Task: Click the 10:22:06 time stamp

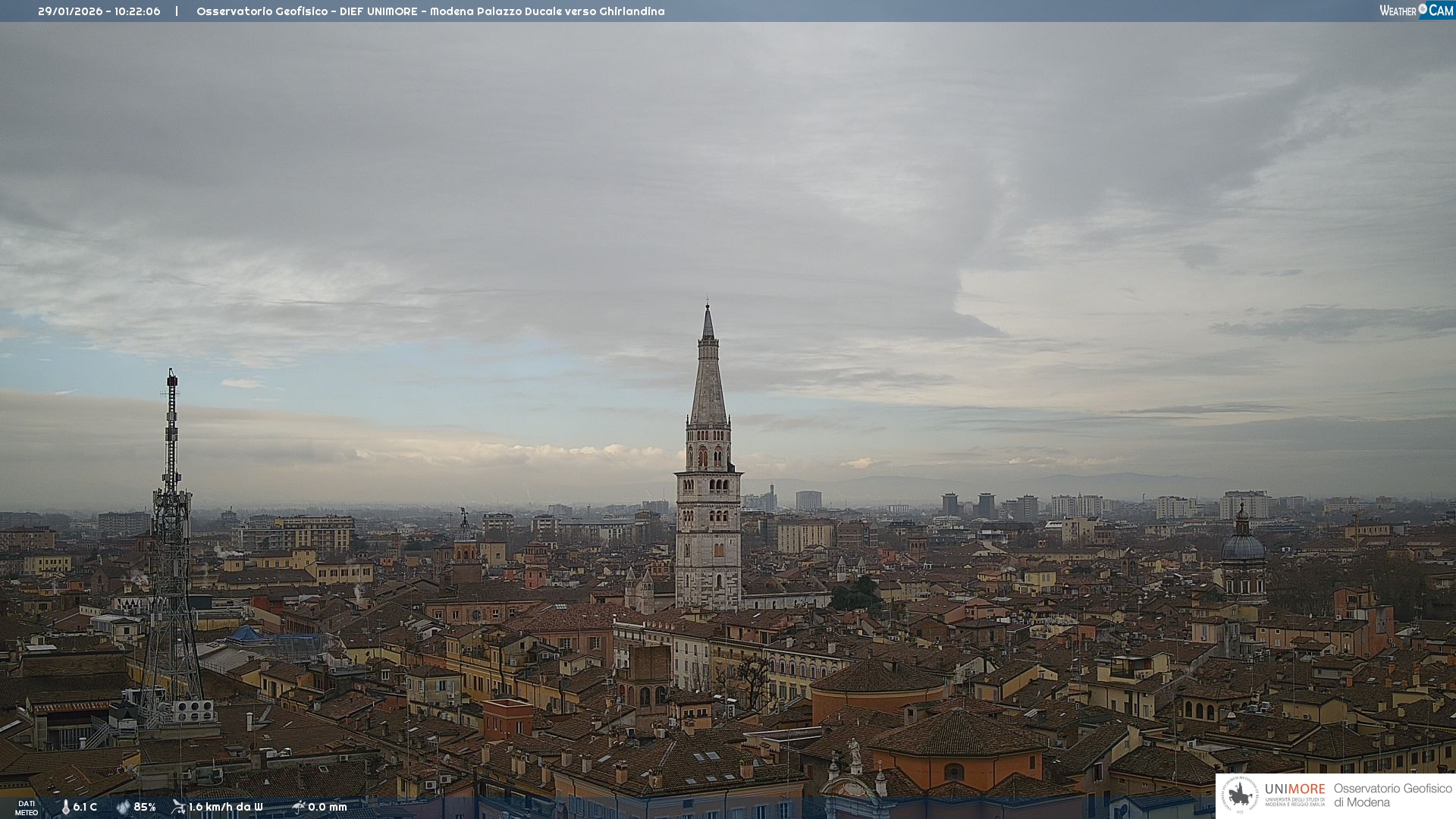Action: (x=137, y=11)
